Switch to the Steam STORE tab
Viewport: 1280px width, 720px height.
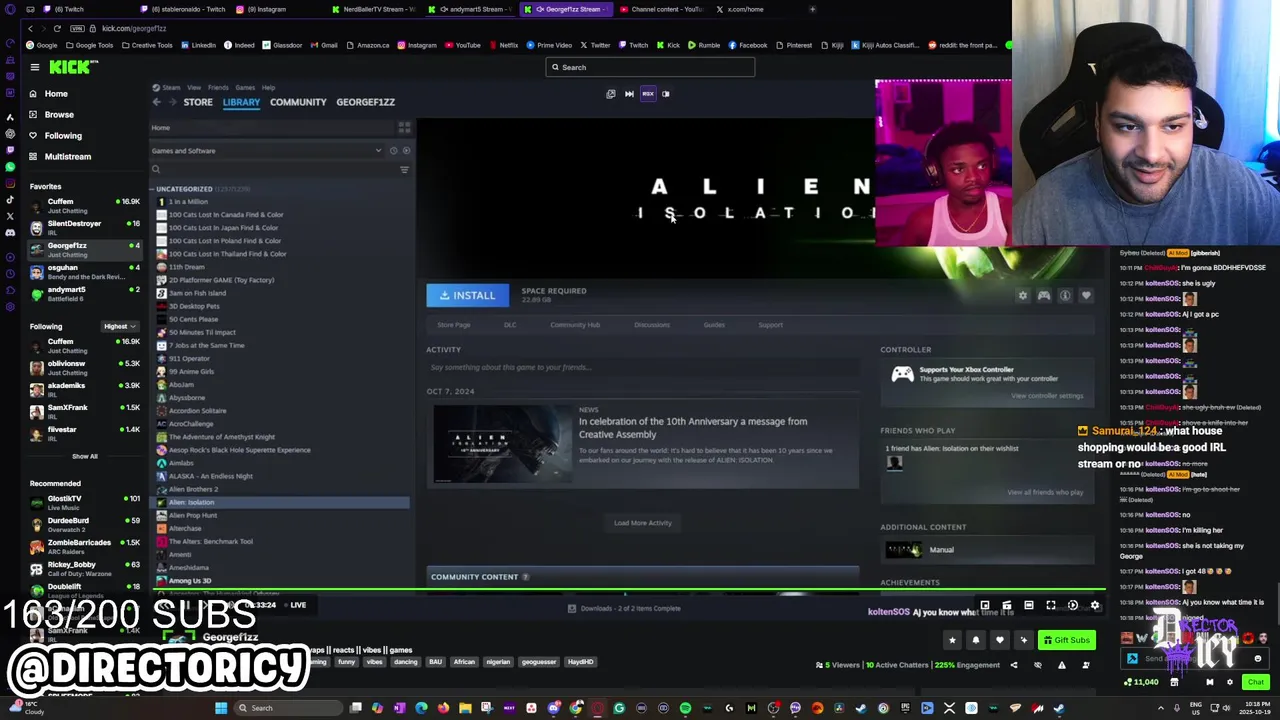[x=198, y=102]
